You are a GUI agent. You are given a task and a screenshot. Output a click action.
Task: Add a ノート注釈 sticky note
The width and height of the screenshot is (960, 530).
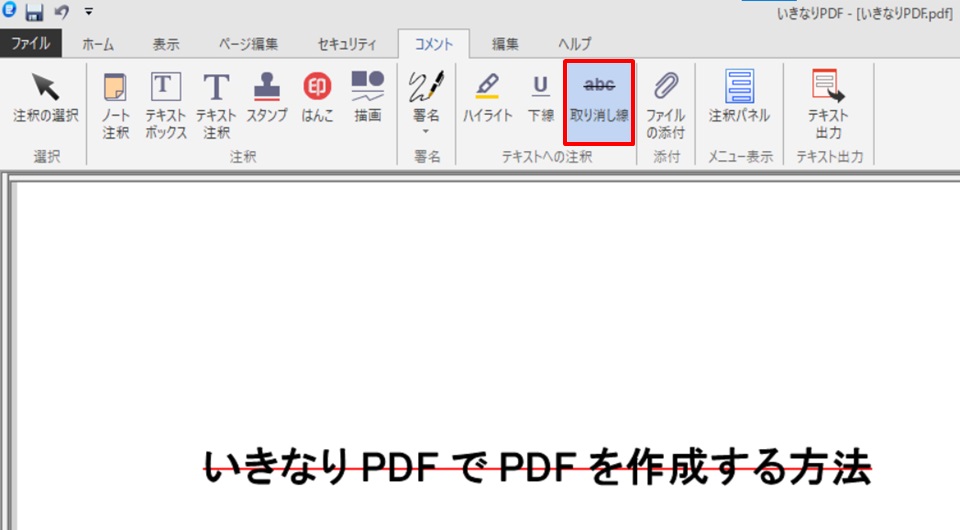[115, 105]
